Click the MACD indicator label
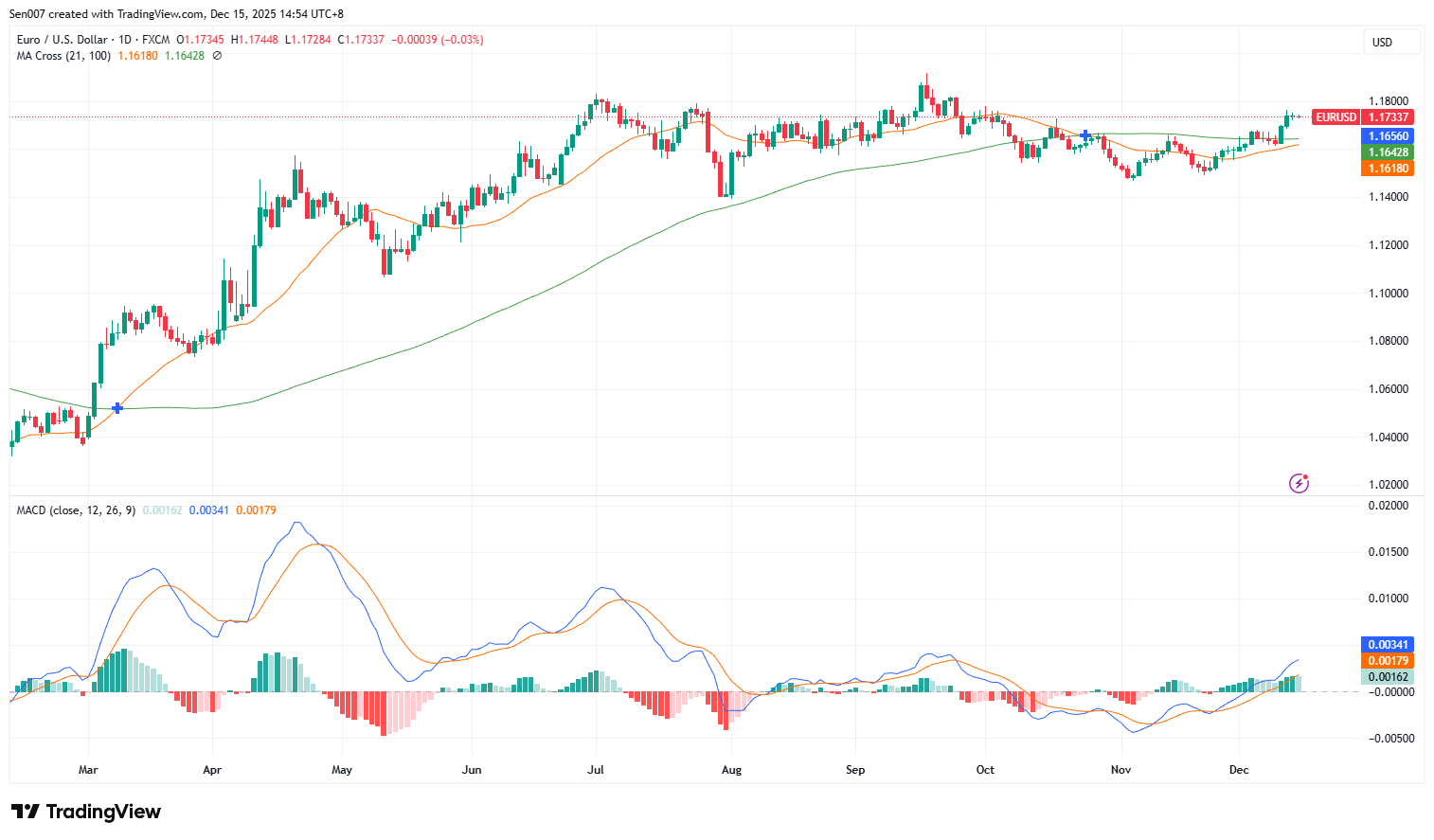This screenshot has height=840, width=1434. coord(74,509)
